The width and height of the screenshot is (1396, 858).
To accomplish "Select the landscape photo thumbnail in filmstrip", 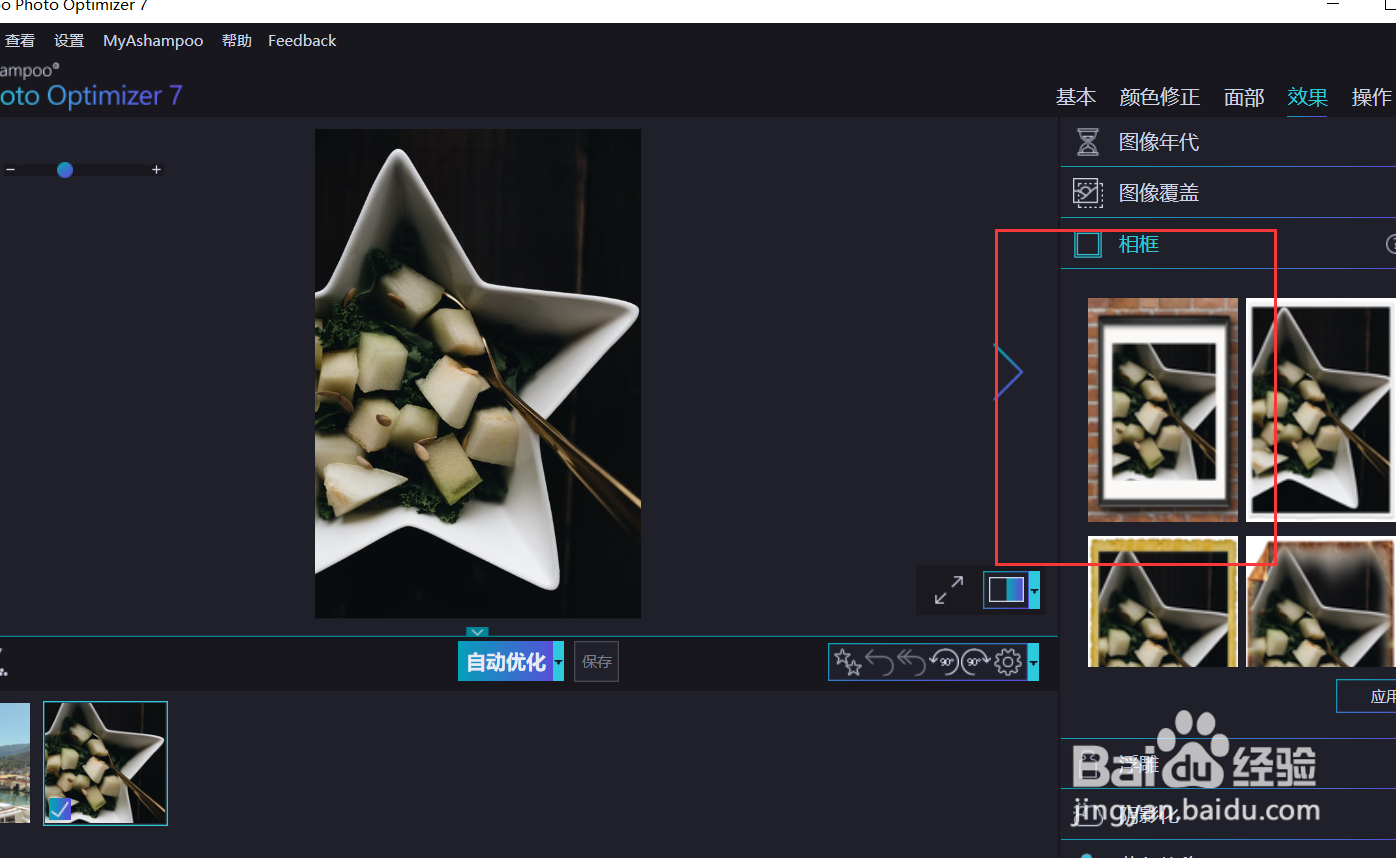I will (14, 763).
